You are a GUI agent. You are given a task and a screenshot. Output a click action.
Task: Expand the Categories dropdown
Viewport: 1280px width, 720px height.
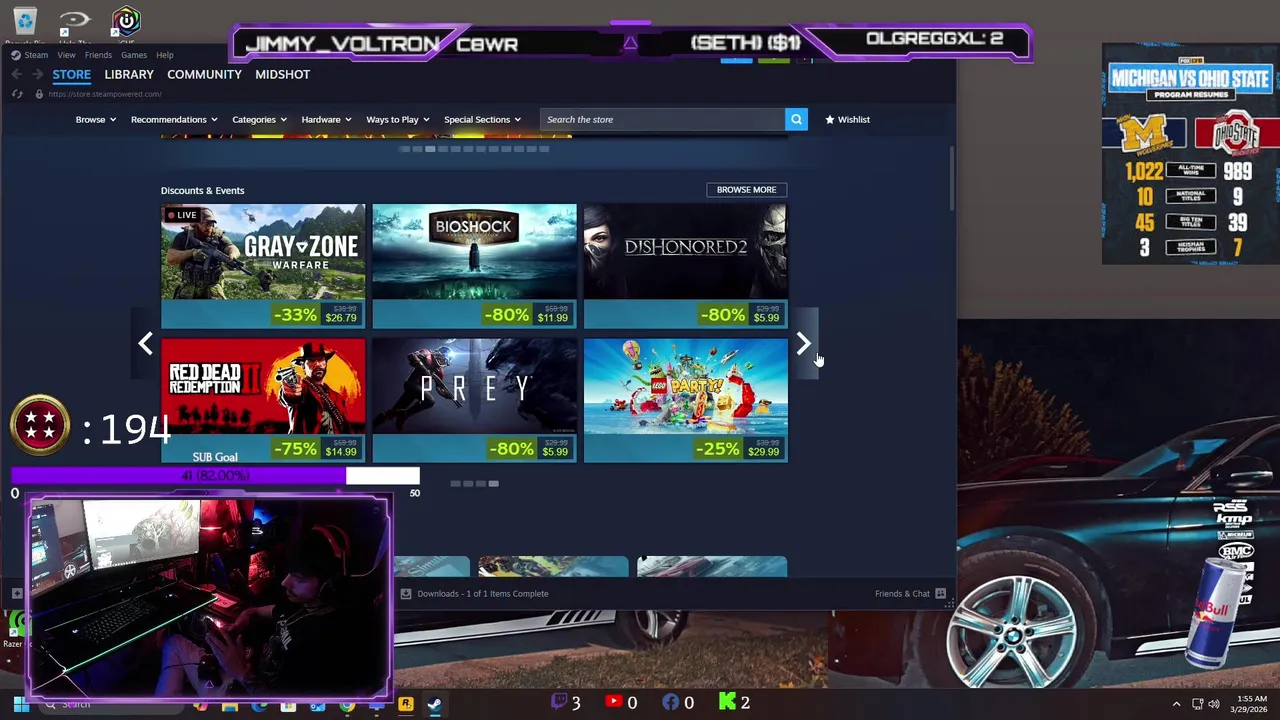[259, 119]
